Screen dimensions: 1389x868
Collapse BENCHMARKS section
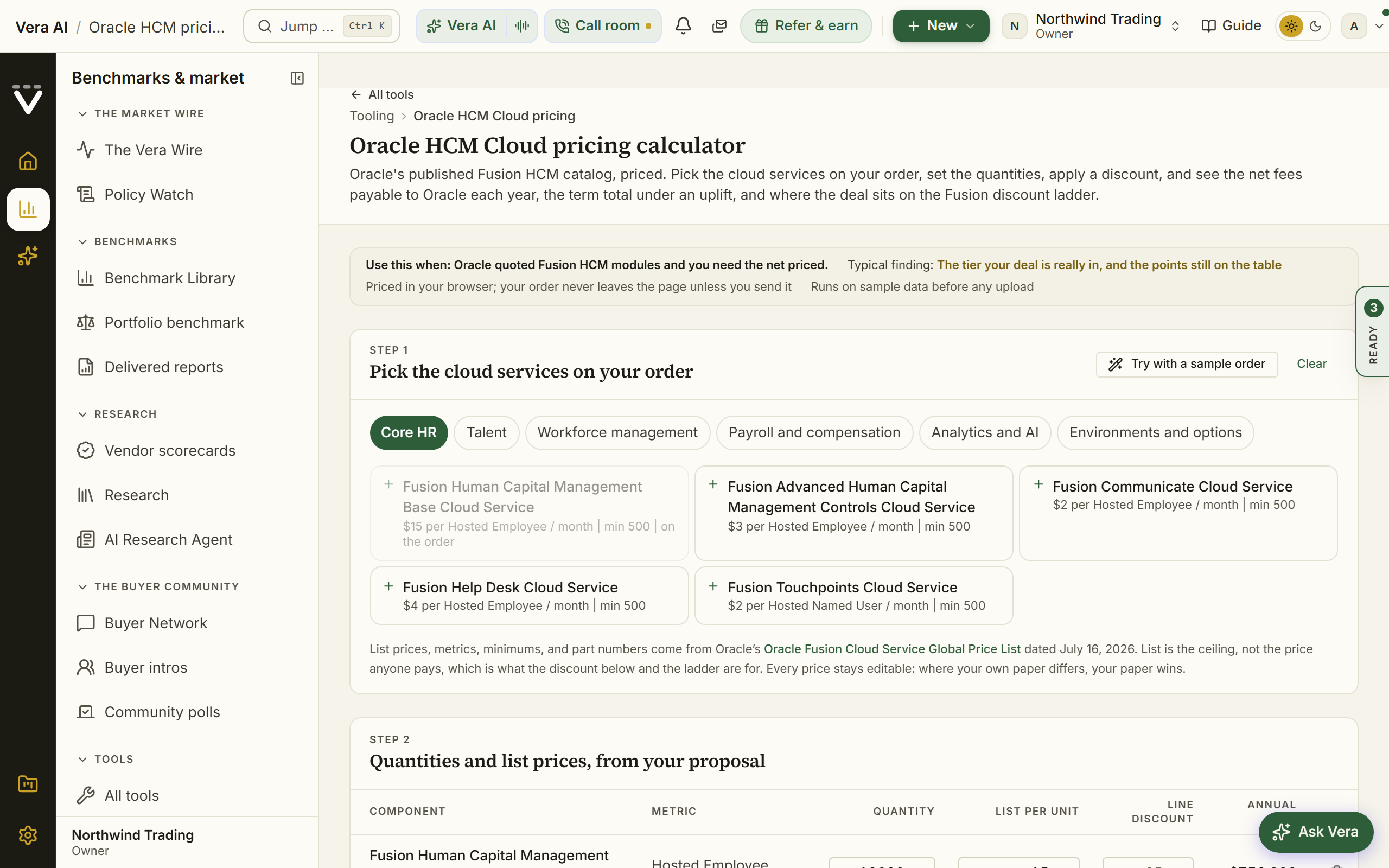tap(127, 242)
